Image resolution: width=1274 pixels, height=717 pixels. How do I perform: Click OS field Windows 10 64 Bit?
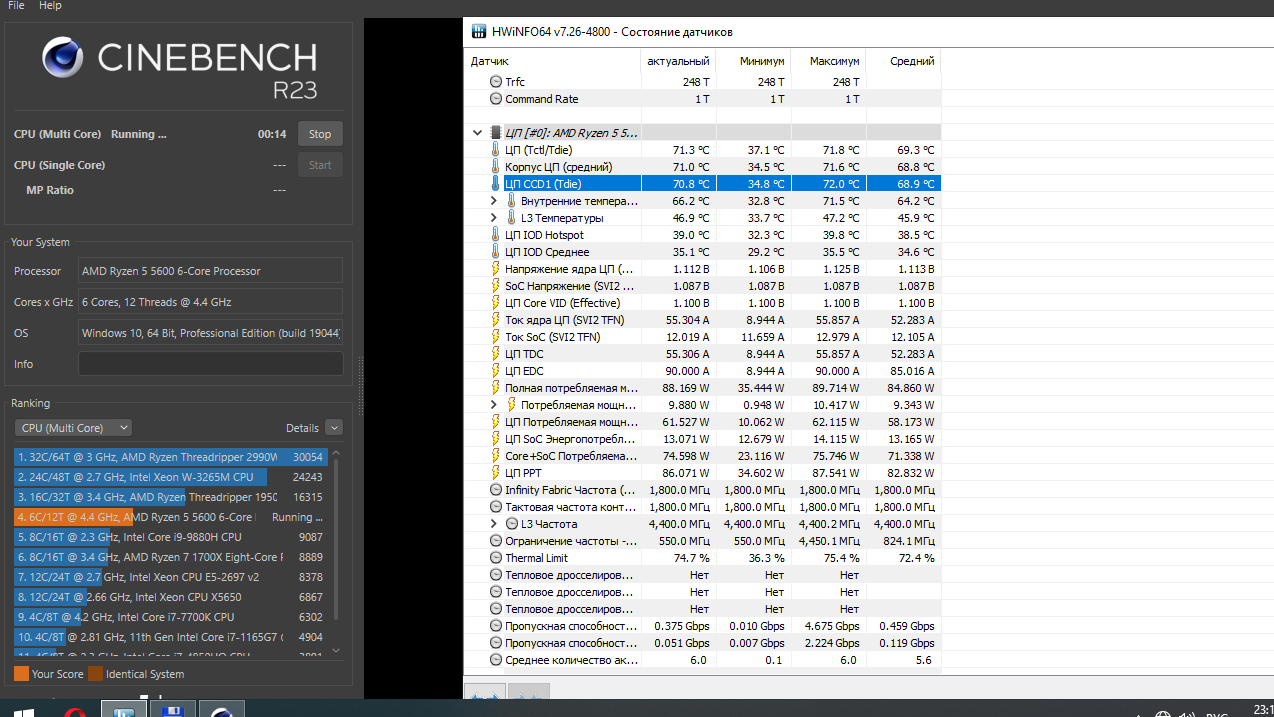210,333
